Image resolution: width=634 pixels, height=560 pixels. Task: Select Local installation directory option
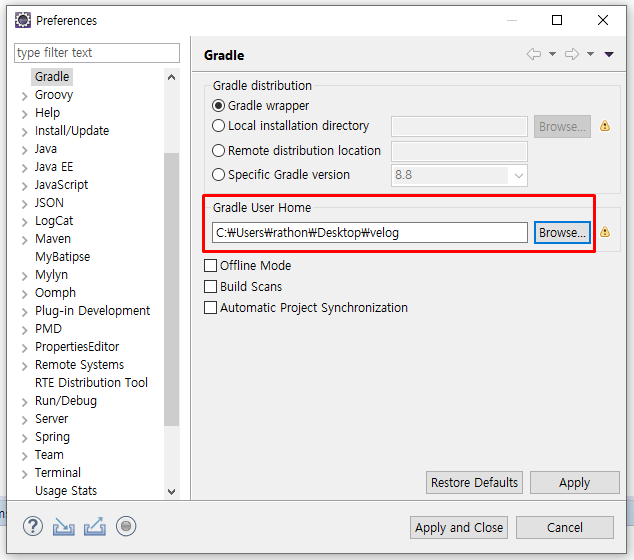click(x=218, y=126)
